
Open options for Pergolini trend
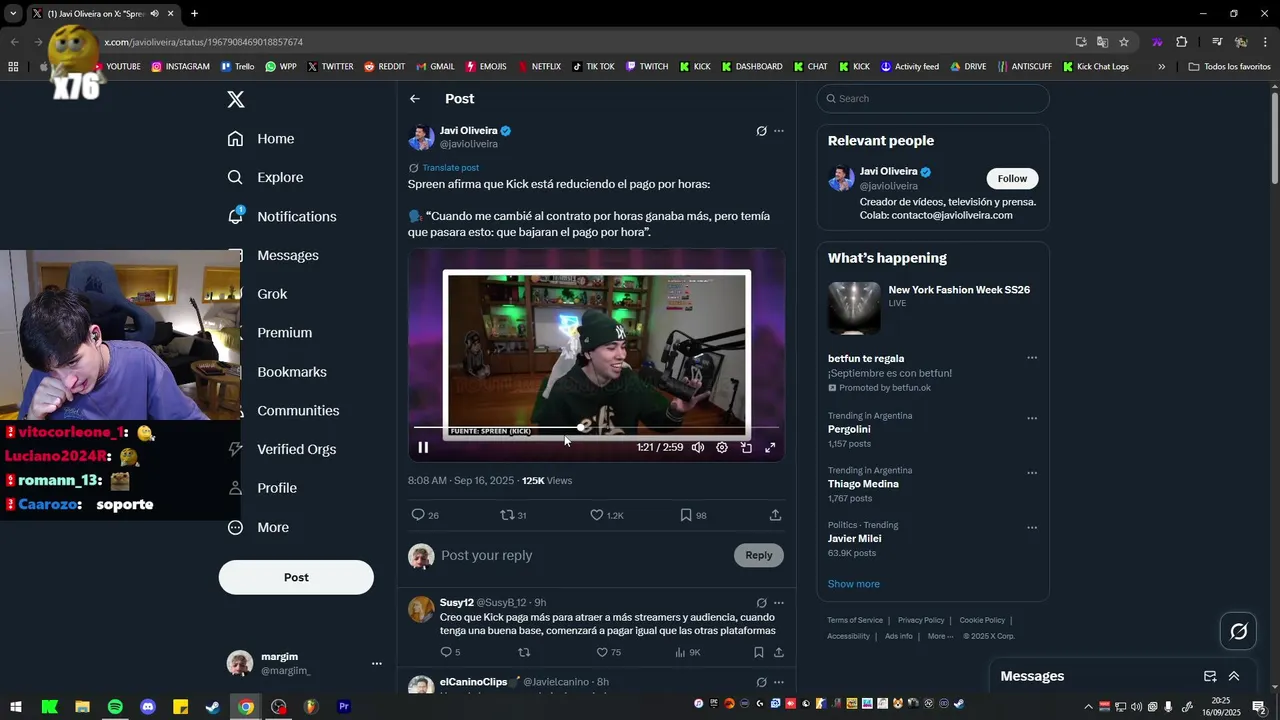1032,419
